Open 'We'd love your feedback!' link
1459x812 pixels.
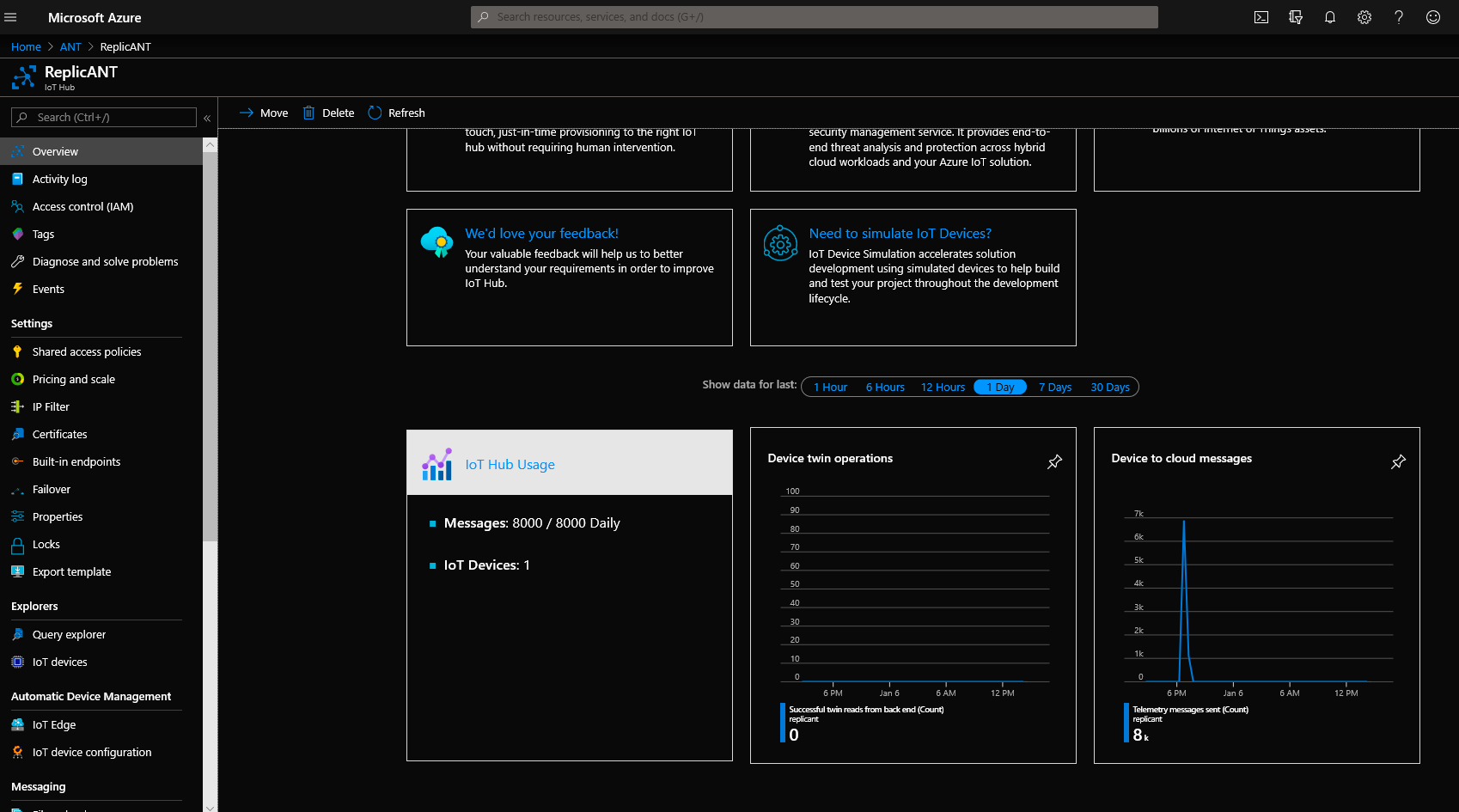(541, 233)
